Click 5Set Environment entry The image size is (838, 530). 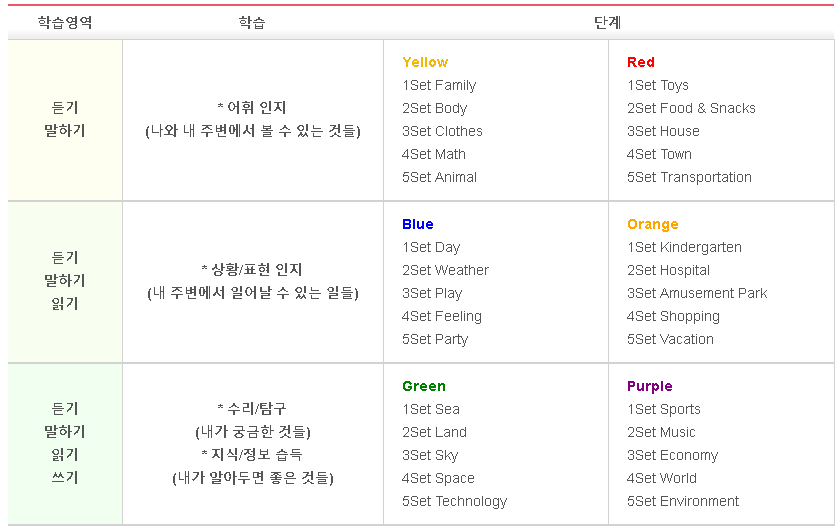pyautogui.click(x=682, y=502)
